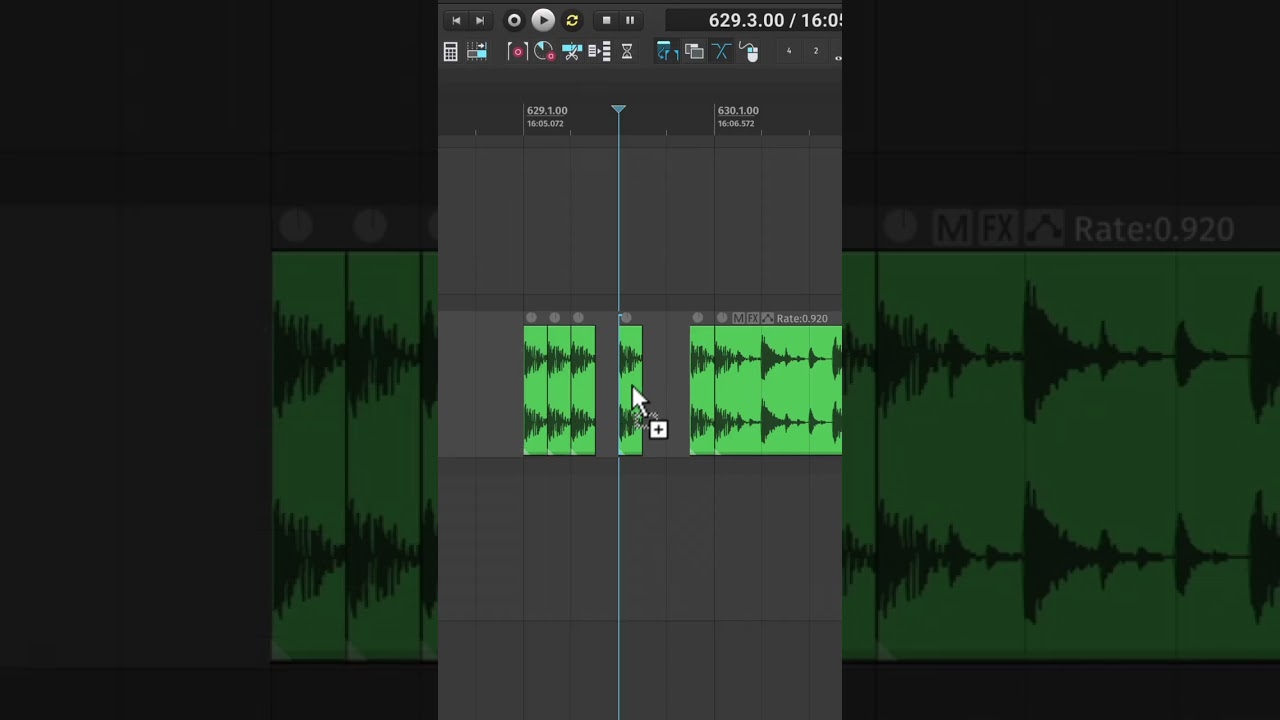The width and height of the screenshot is (1280, 720).
Task: Pause playback with the pause button
Action: tap(630, 20)
